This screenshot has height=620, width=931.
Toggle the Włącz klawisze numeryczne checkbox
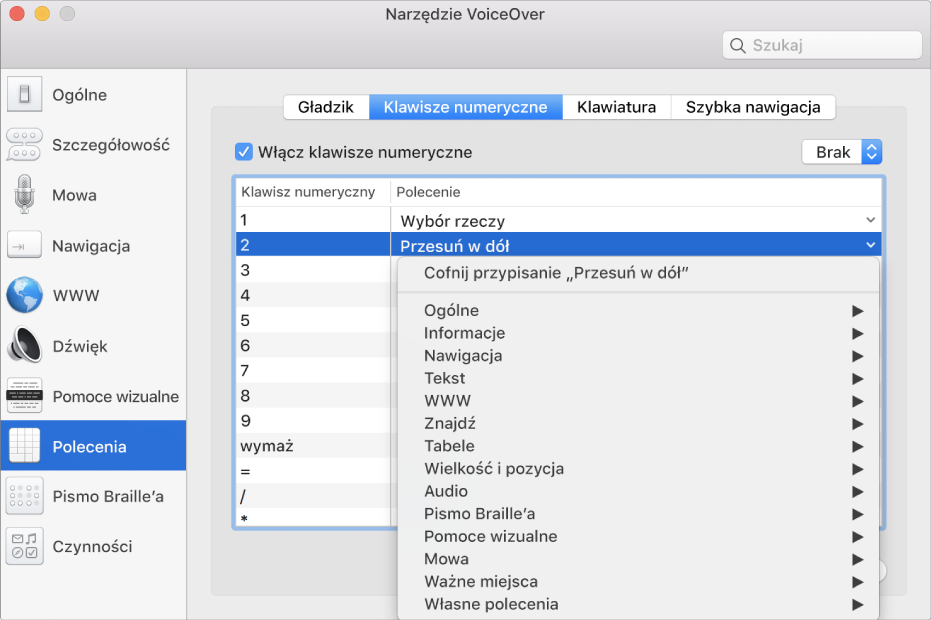point(243,152)
